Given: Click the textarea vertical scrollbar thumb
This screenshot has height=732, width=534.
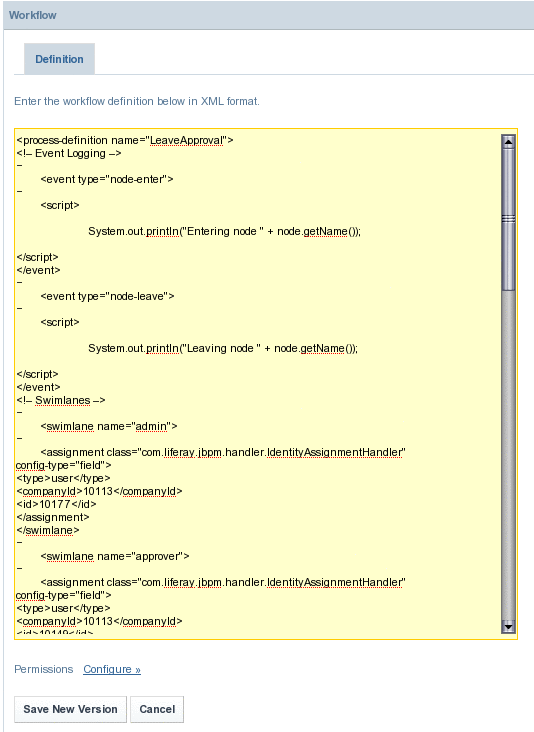Looking at the screenshot, I should tap(508, 219).
